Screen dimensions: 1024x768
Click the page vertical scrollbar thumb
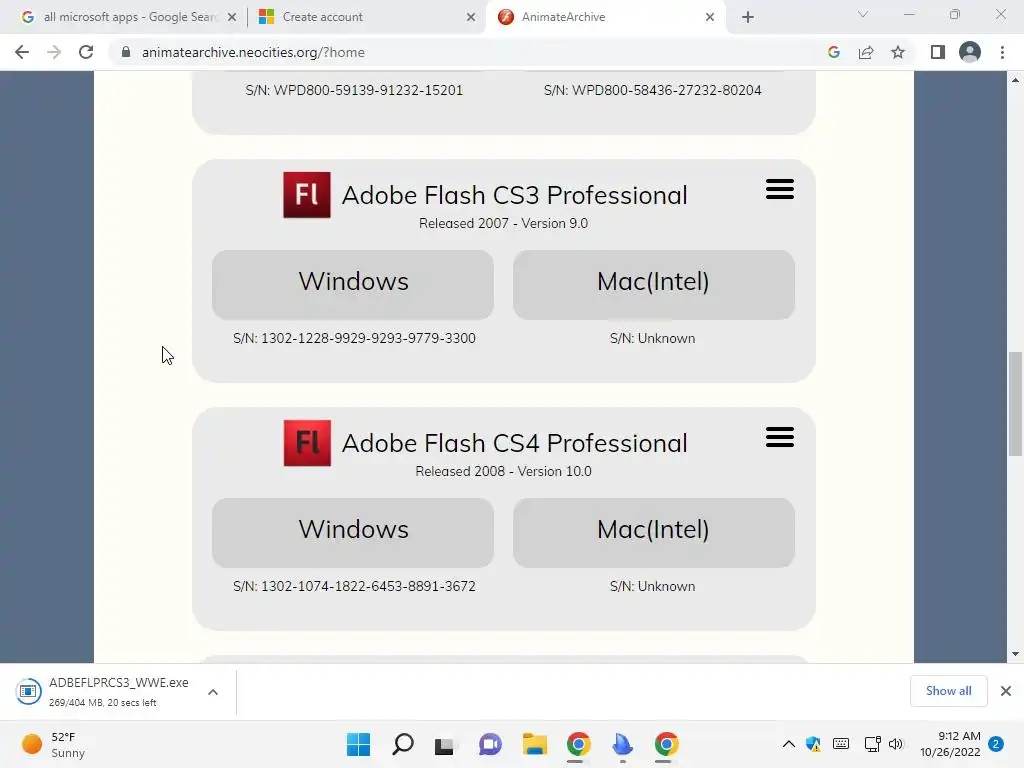pos(1015,404)
